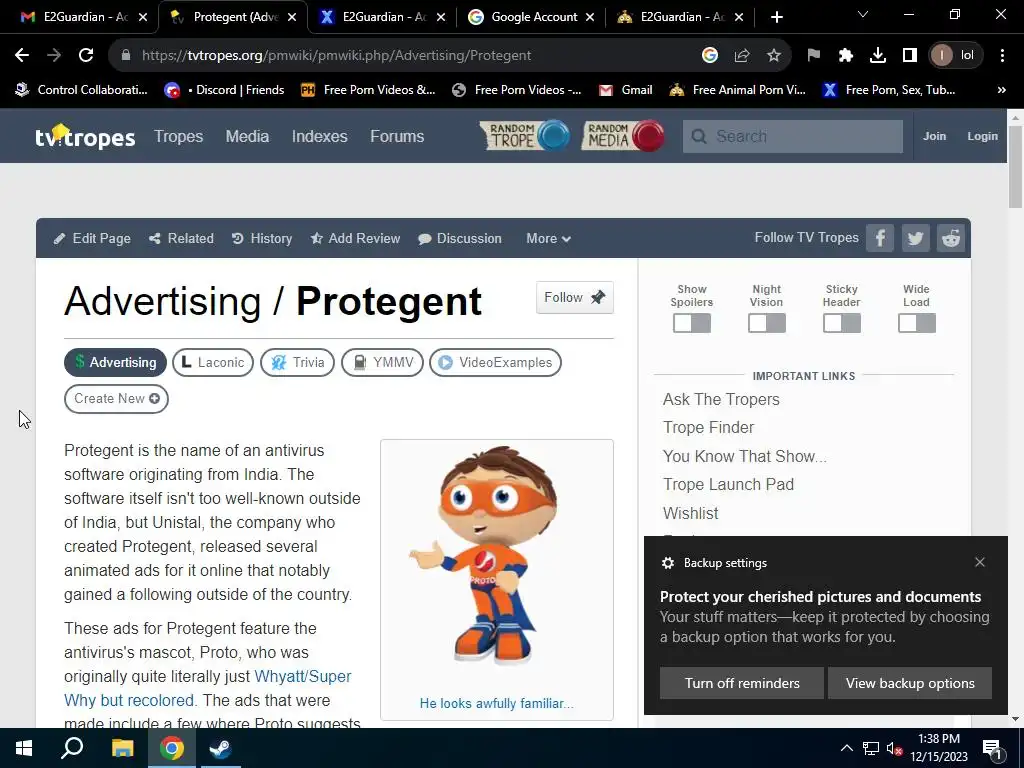The image size is (1024, 768).
Task: Open TV Tropes Facebook page icon
Action: pyautogui.click(x=880, y=238)
